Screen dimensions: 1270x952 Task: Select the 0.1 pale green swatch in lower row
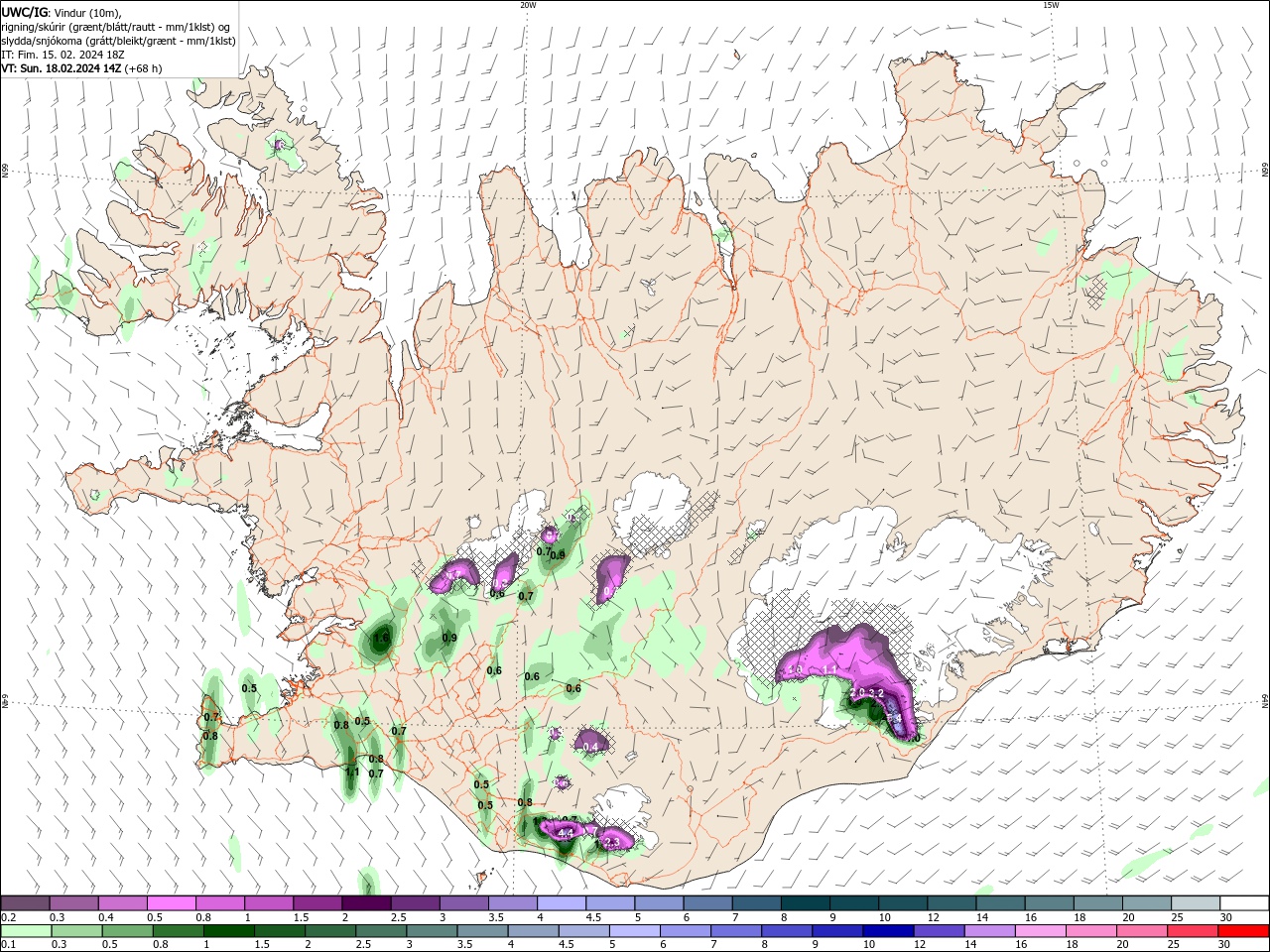click(x=26, y=931)
